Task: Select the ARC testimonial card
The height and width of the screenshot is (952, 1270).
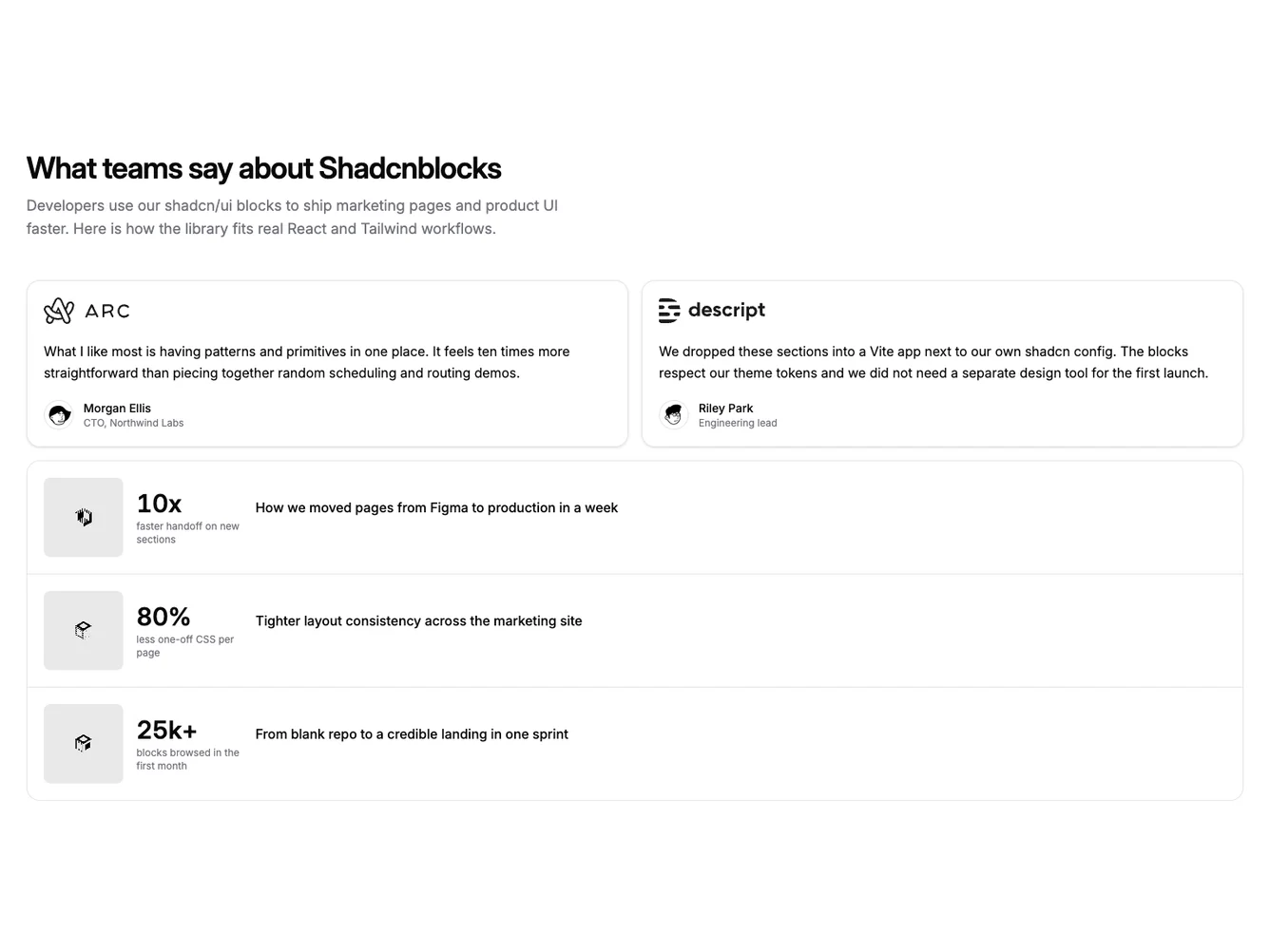Action: point(327,363)
